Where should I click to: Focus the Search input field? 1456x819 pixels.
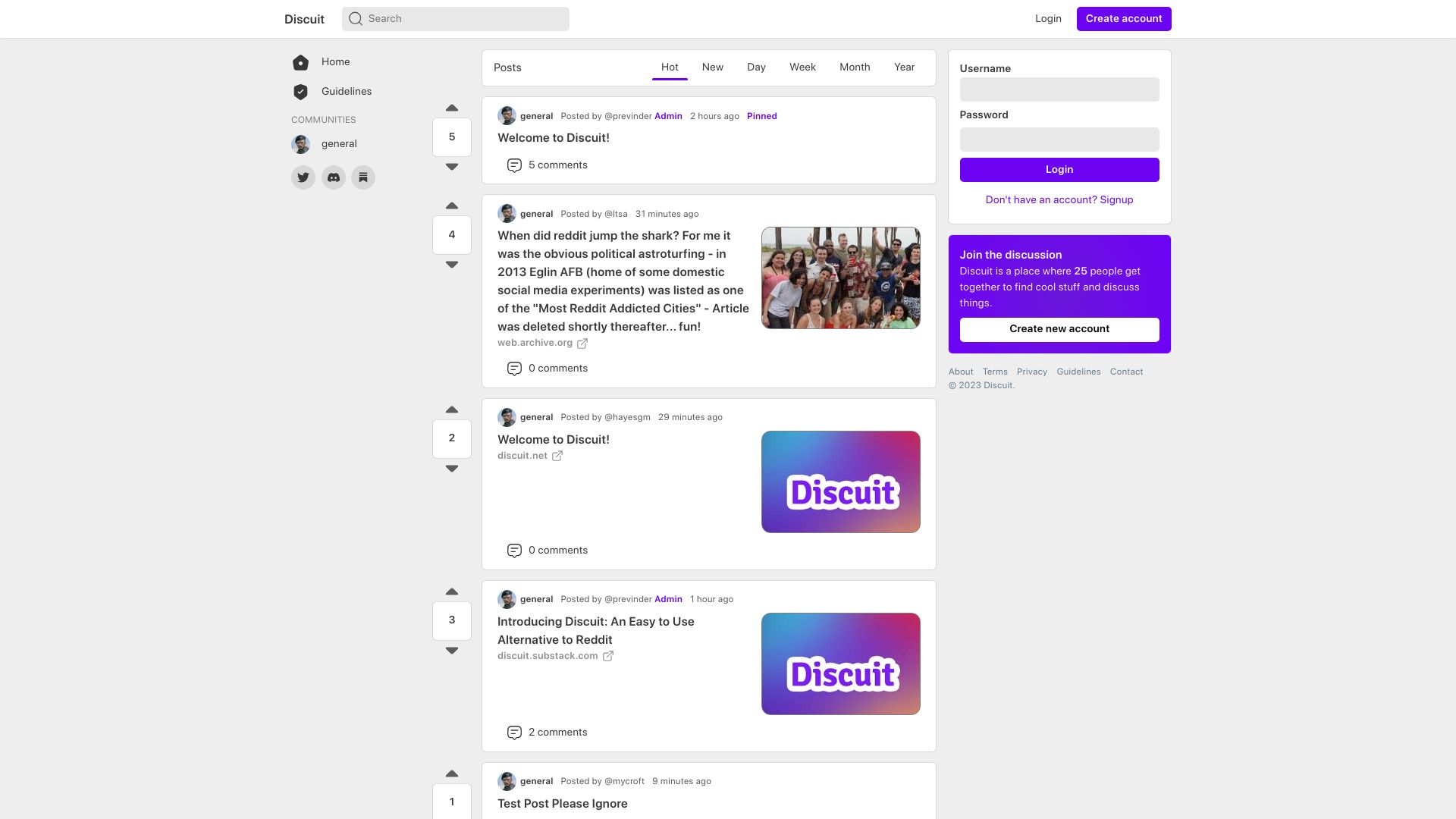(x=456, y=19)
